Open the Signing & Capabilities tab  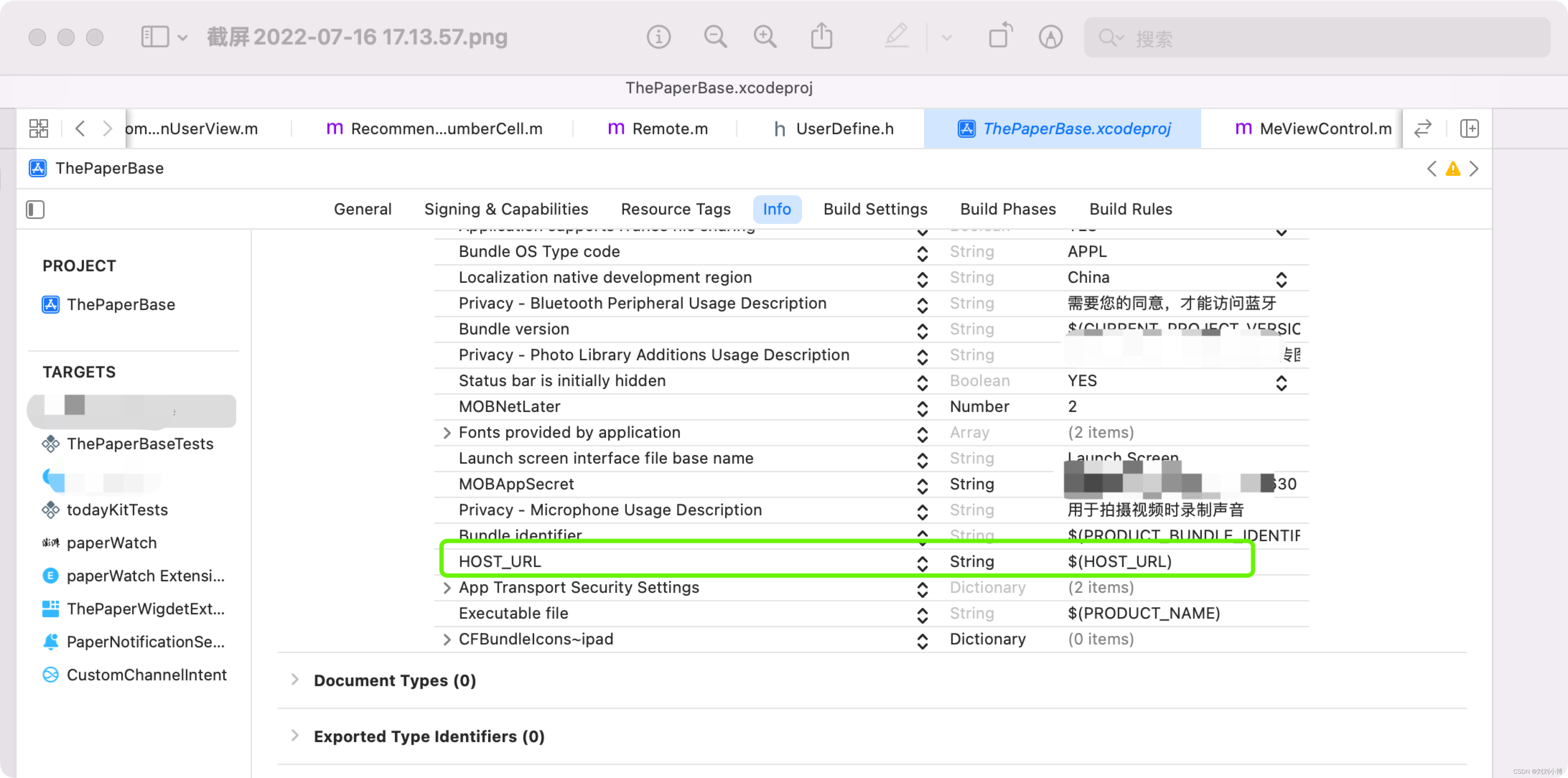click(506, 209)
